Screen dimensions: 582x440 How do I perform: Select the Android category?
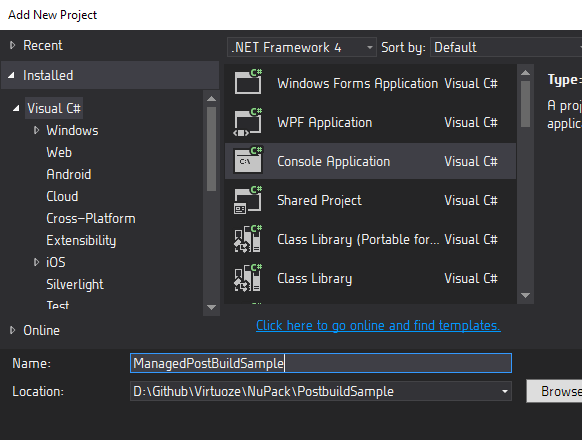pyautogui.click(x=69, y=174)
